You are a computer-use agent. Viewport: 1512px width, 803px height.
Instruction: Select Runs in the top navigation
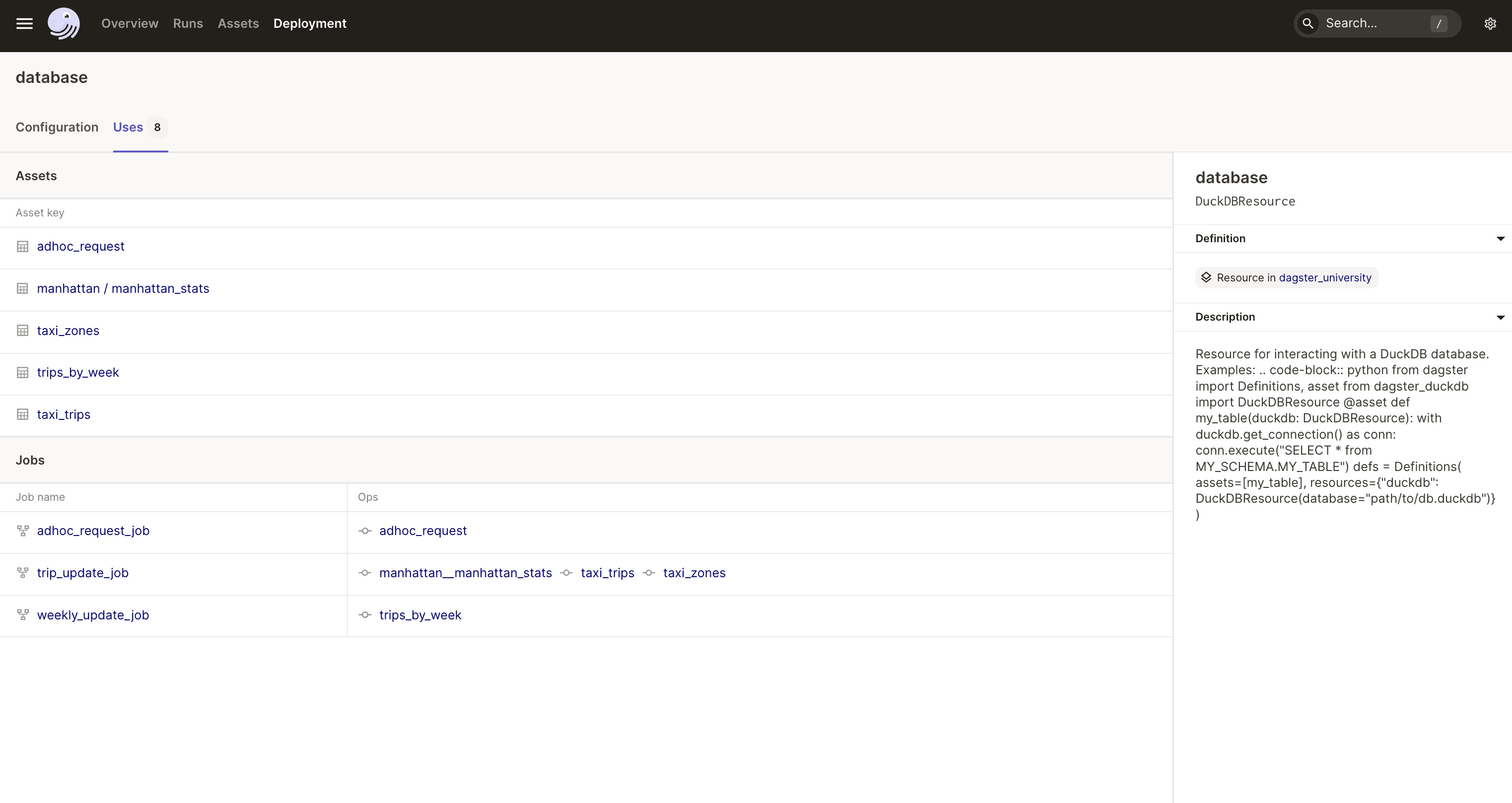coord(187,23)
